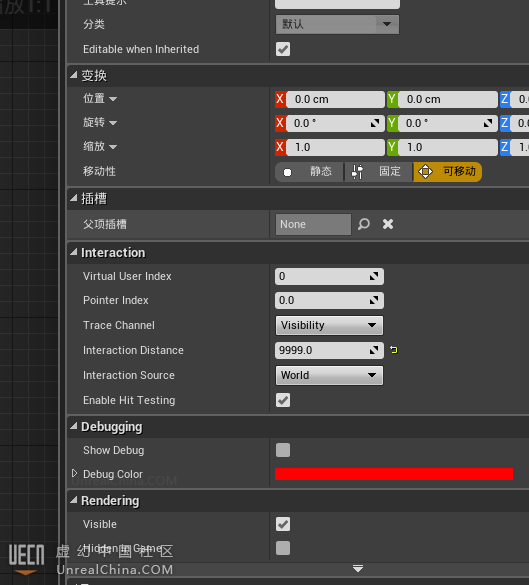Uncheck the Visible rendering checkbox
Viewport: 529px width, 585px height.
click(283, 524)
